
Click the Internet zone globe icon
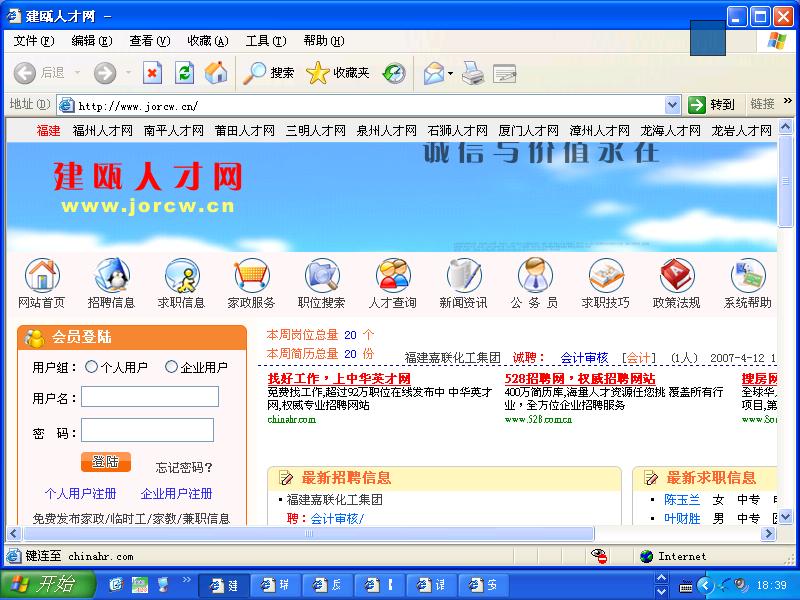pyautogui.click(x=646, y=556)
